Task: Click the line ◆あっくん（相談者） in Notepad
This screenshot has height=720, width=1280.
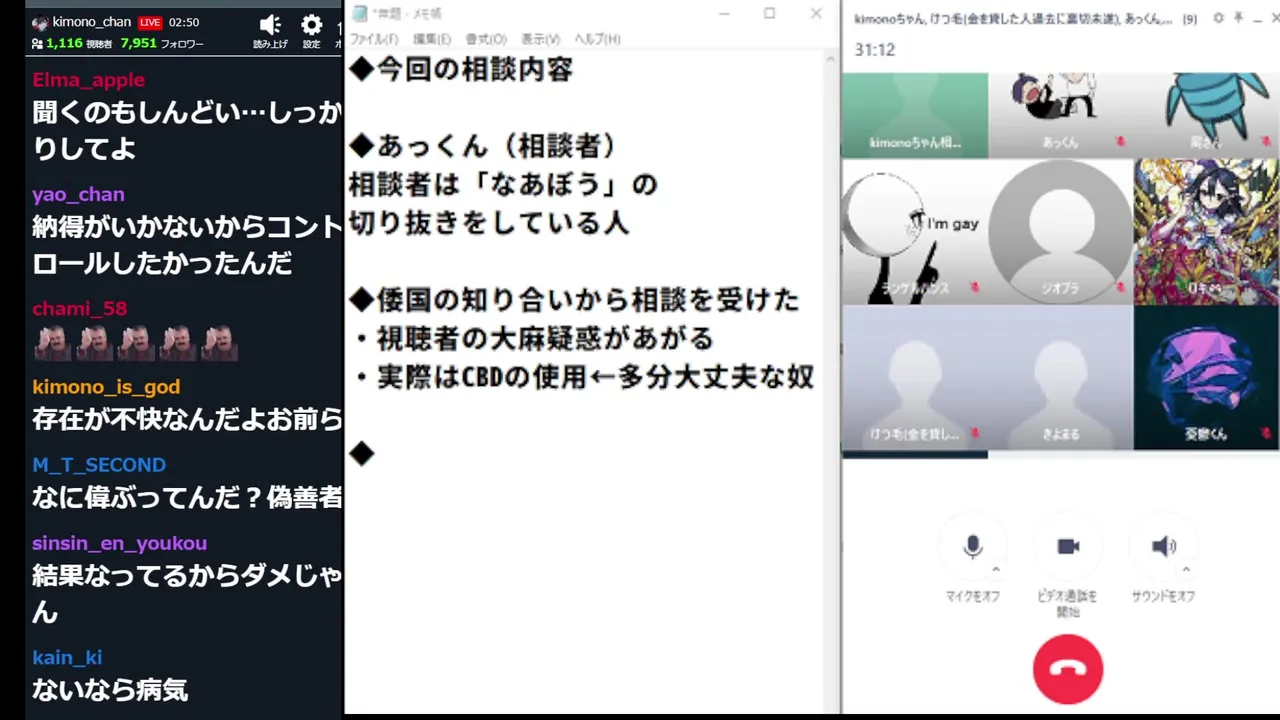Action: coord(483,146)
